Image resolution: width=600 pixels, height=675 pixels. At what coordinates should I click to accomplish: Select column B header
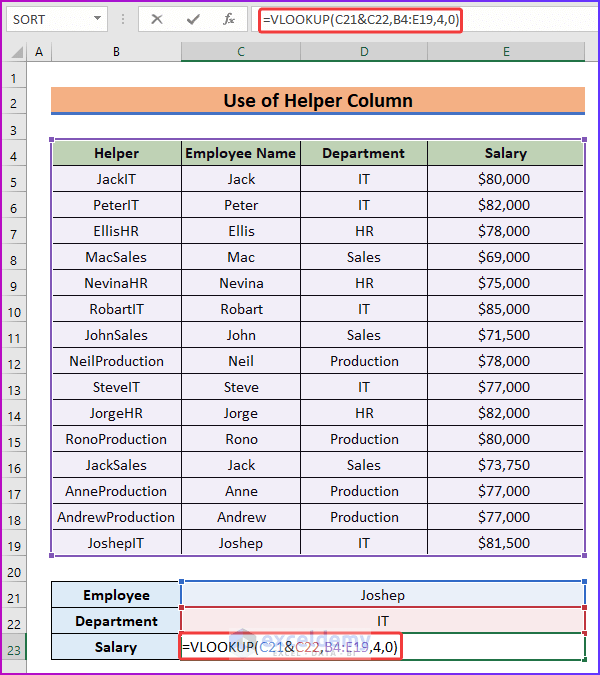coord(116,52)
